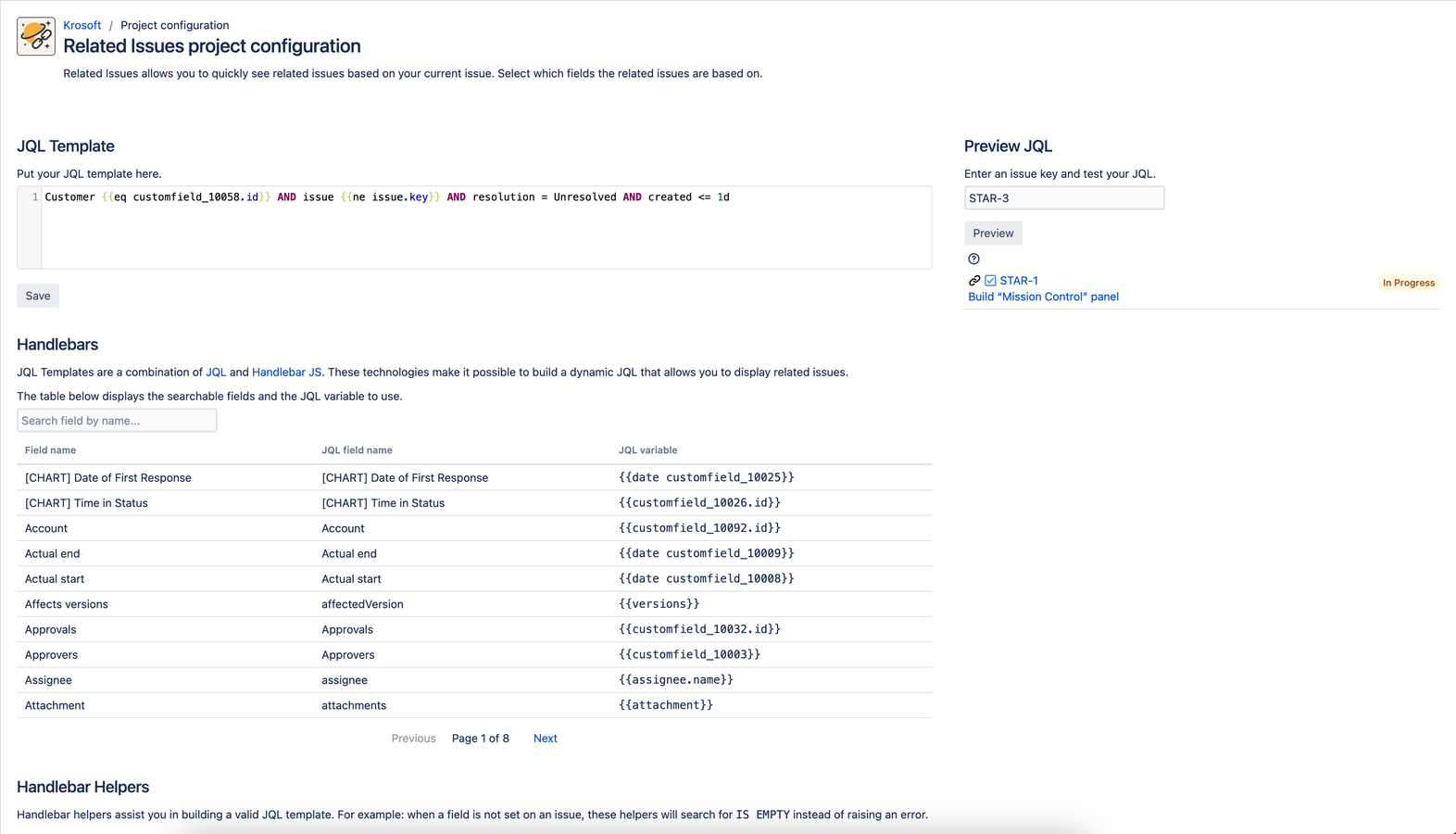The width and height of the screenshot is (1456, 834).
Task: Save the JQL template
Action: pos(38,296)
